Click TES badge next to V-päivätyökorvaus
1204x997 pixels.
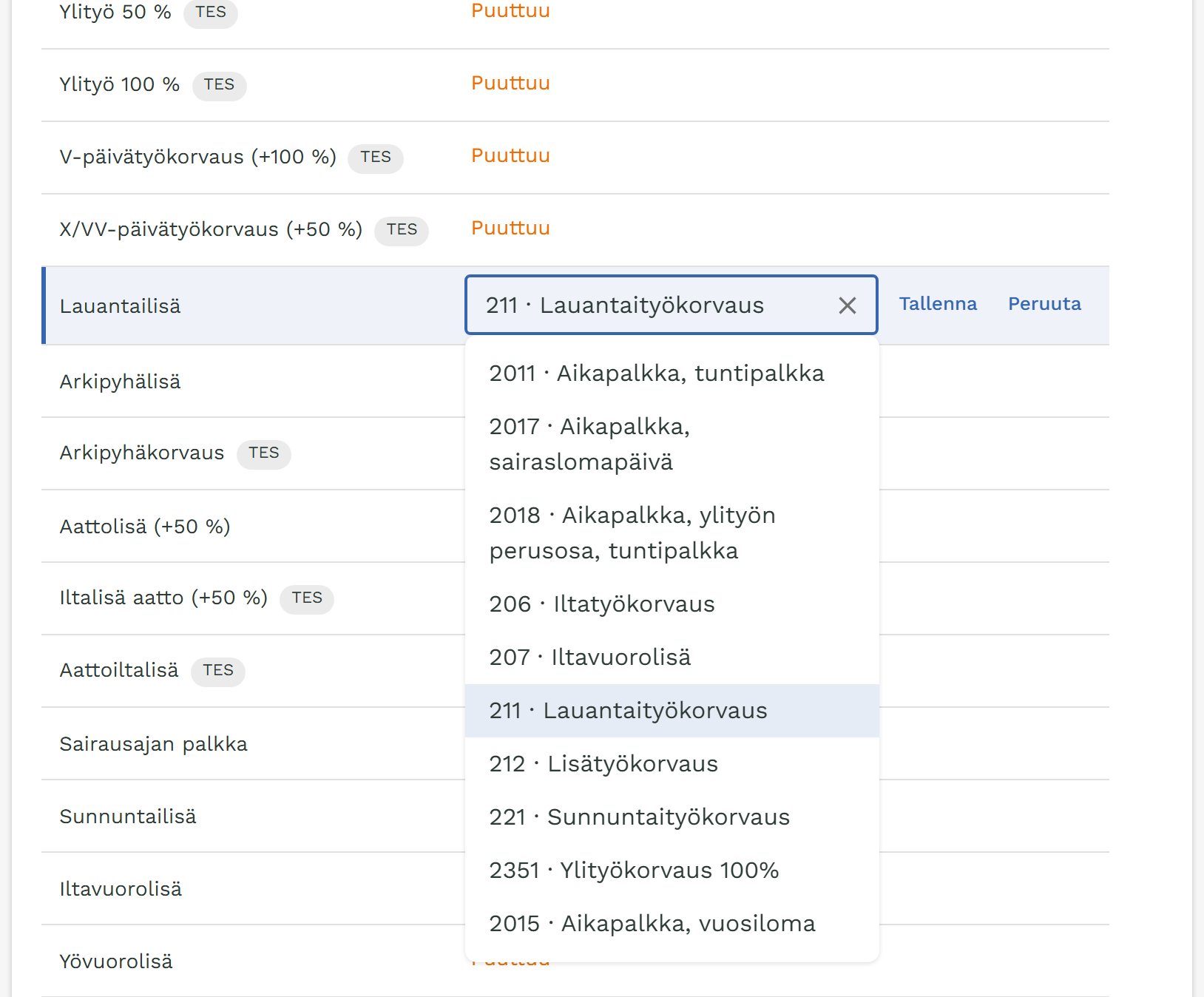tap(376, 158)
